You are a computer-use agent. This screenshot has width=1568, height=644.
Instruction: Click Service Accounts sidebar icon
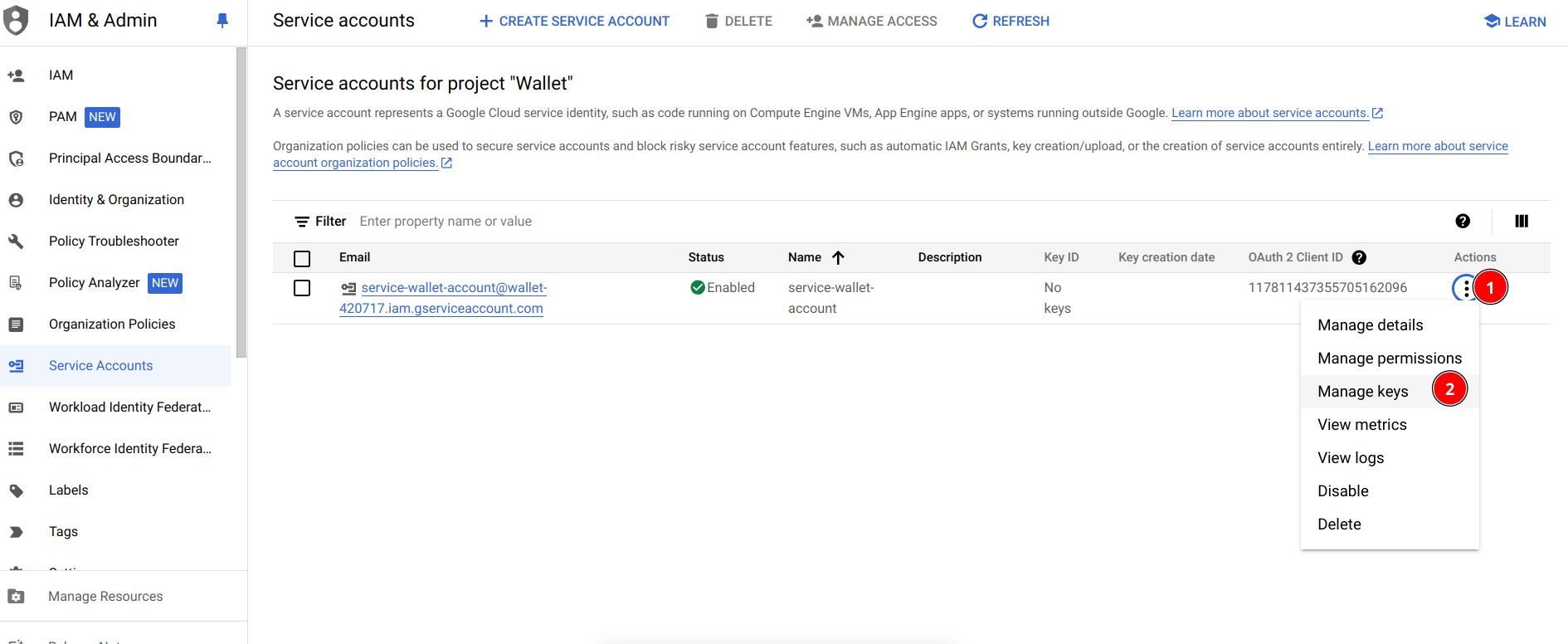pos(16,366)
